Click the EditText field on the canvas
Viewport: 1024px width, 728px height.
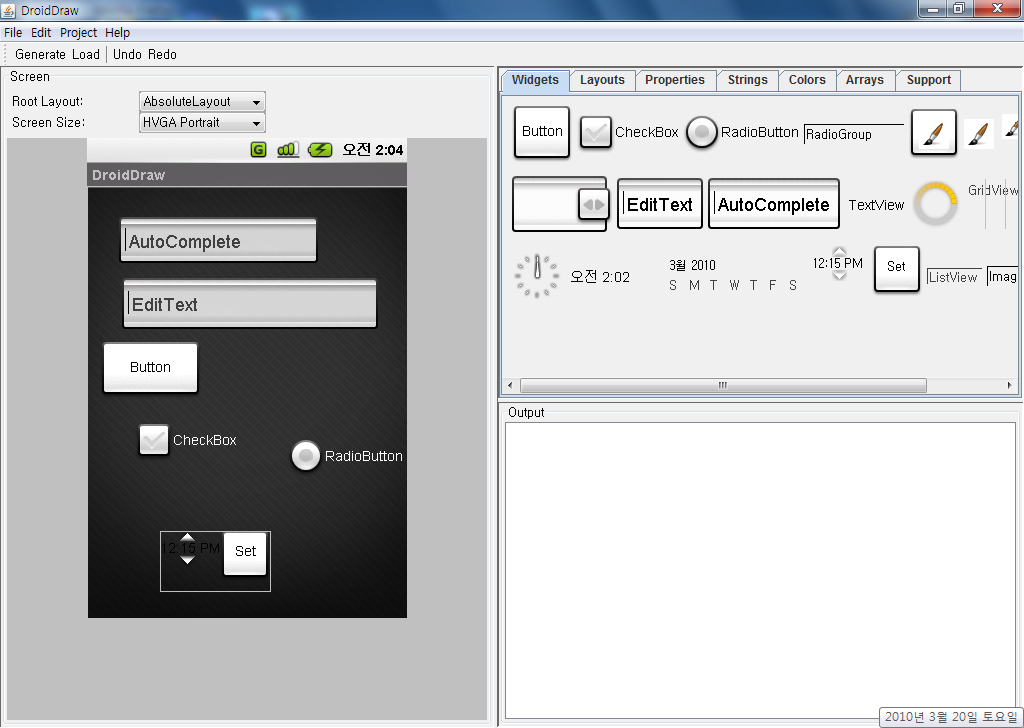[x=249, y=304]
